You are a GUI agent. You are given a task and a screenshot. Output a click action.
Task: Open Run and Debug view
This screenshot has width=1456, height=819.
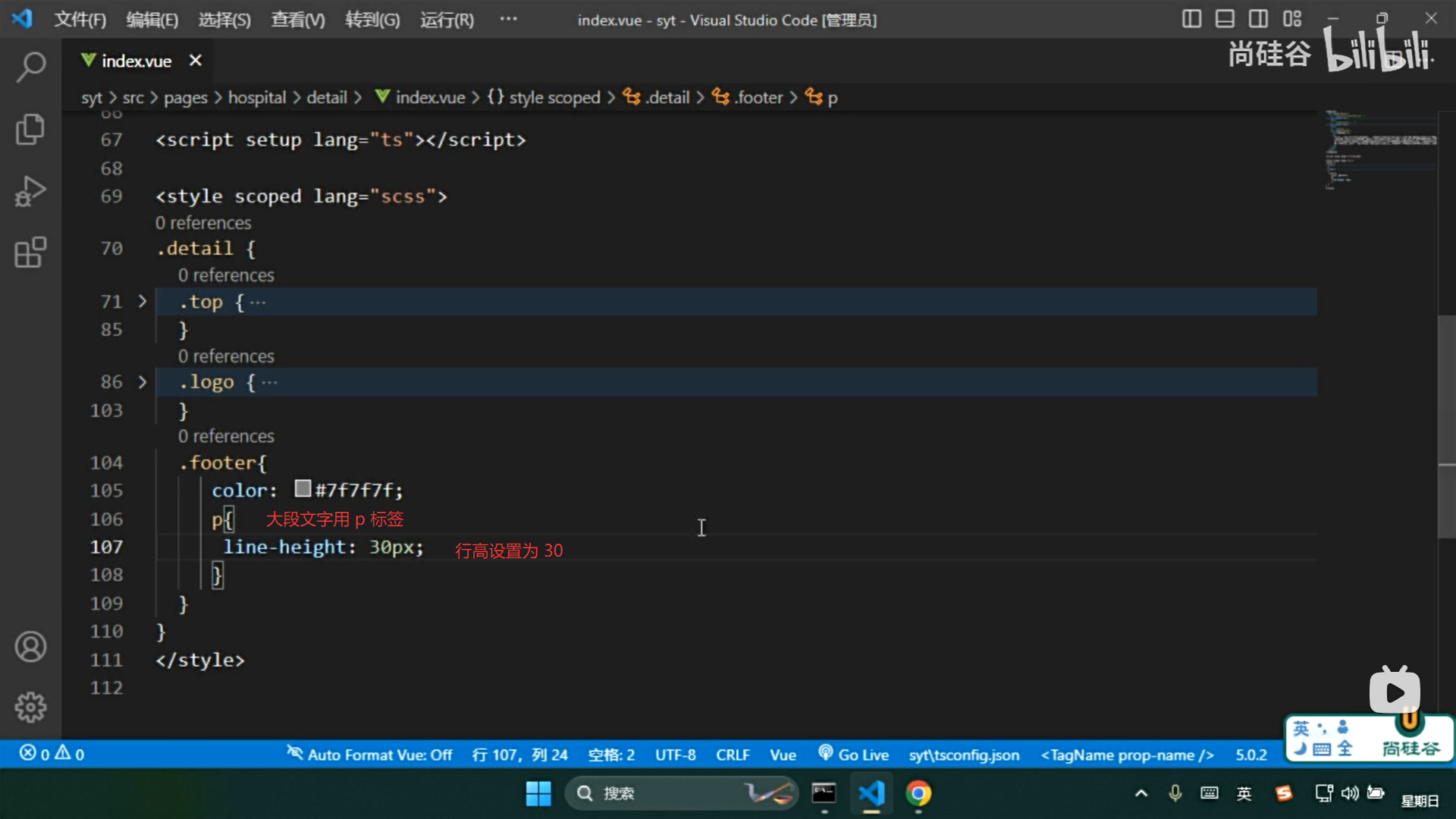(30, 191)
